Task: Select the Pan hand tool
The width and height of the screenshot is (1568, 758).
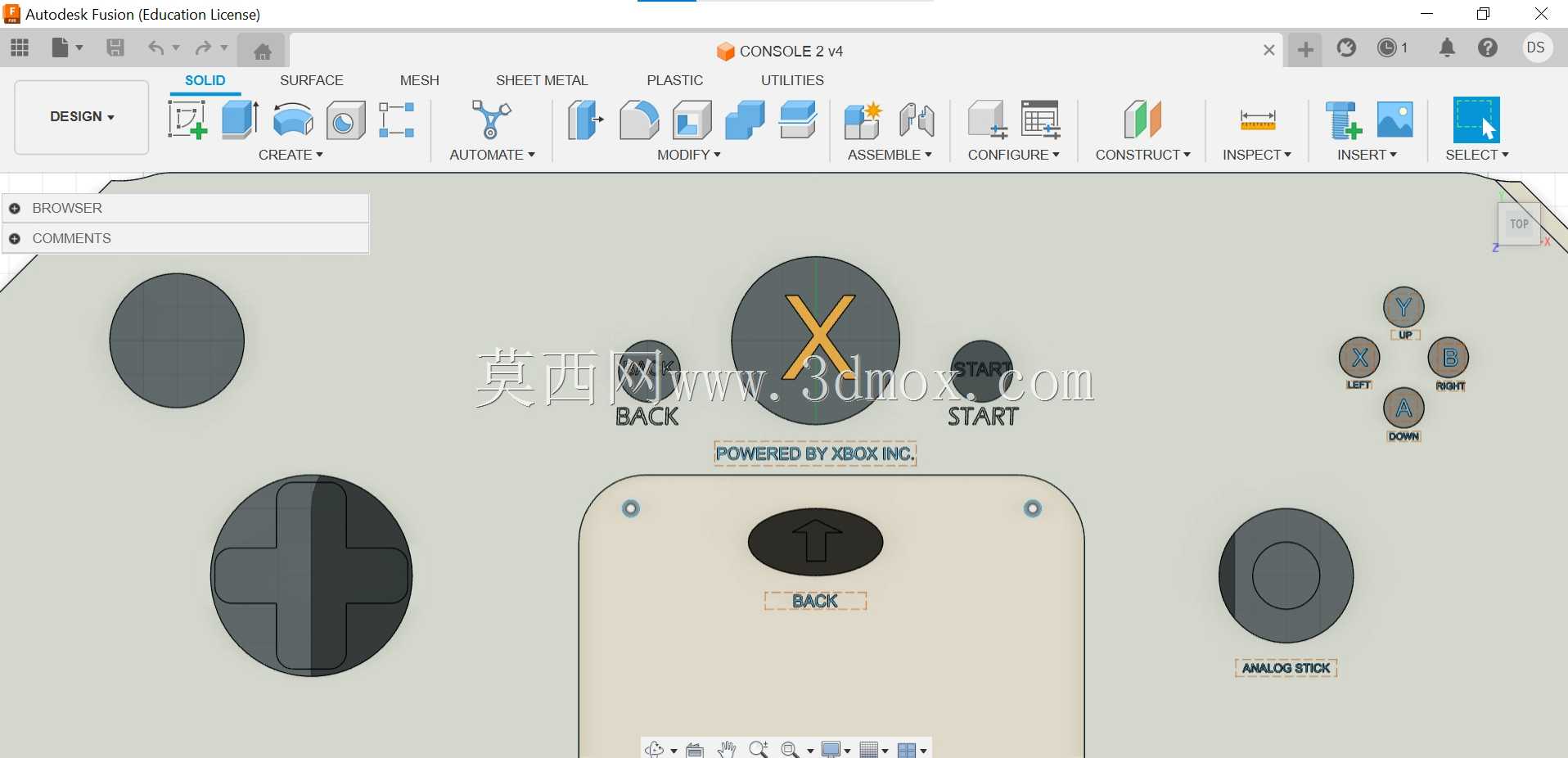Action: coord(727,749)
